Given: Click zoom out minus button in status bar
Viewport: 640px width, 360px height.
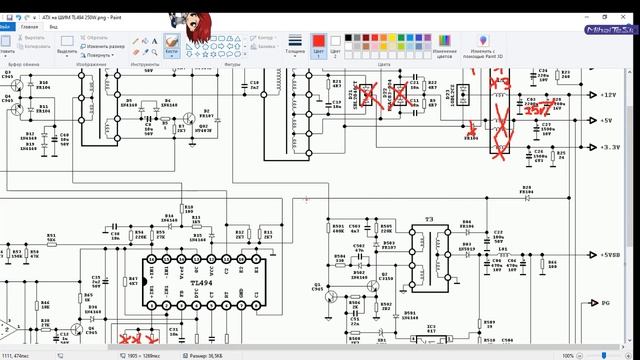Looking at the screenshot, I should click(579, 356).
